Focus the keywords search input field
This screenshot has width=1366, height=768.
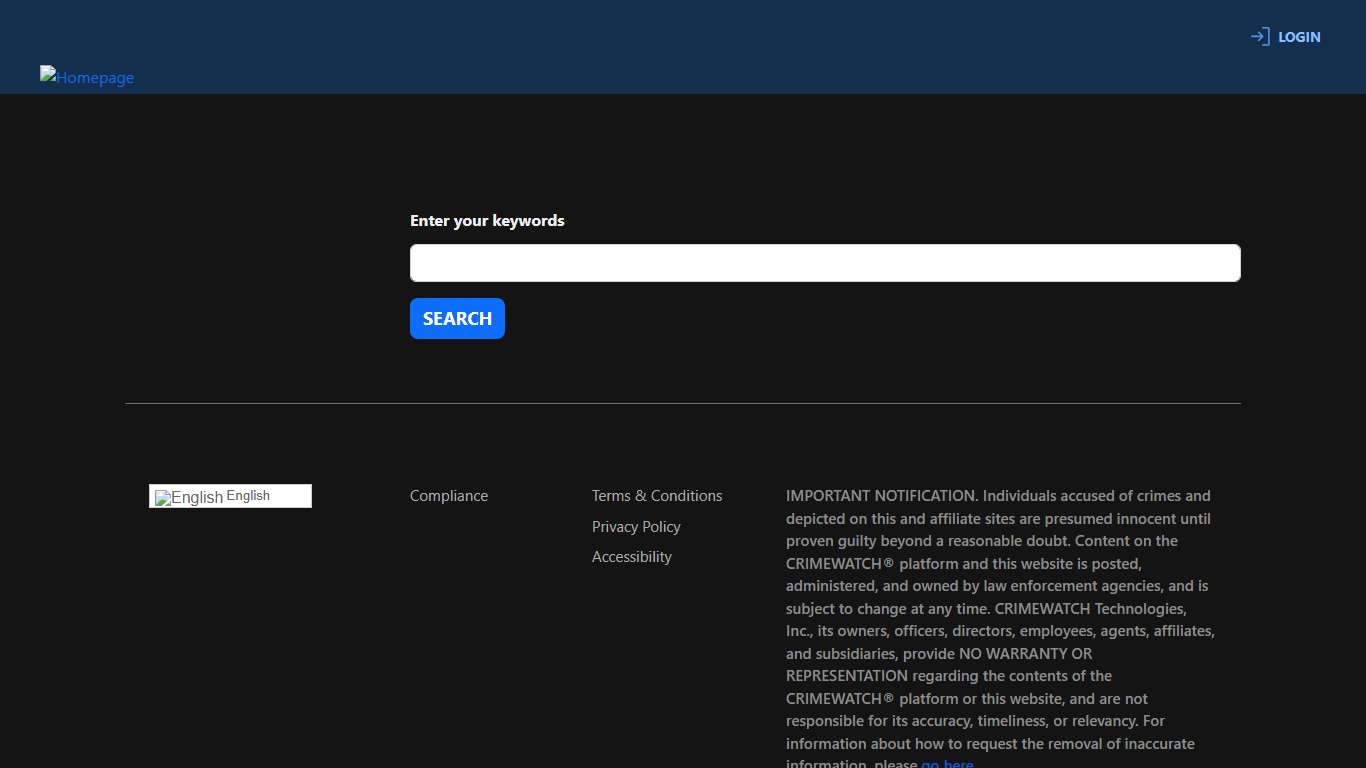click(824, 263)
